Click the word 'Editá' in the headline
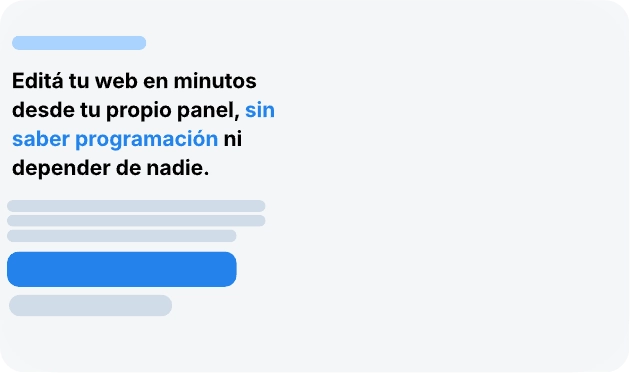 coord(37,81)
